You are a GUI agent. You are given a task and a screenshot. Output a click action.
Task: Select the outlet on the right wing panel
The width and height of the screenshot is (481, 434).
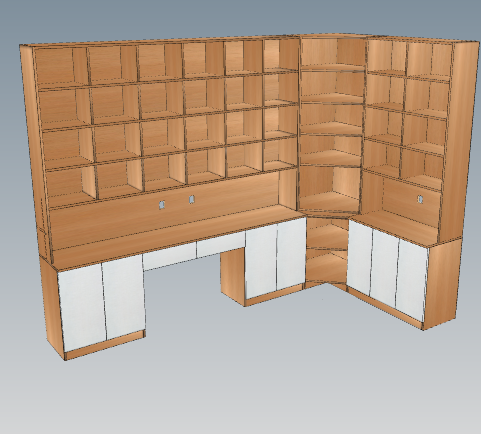click(420, 199)
